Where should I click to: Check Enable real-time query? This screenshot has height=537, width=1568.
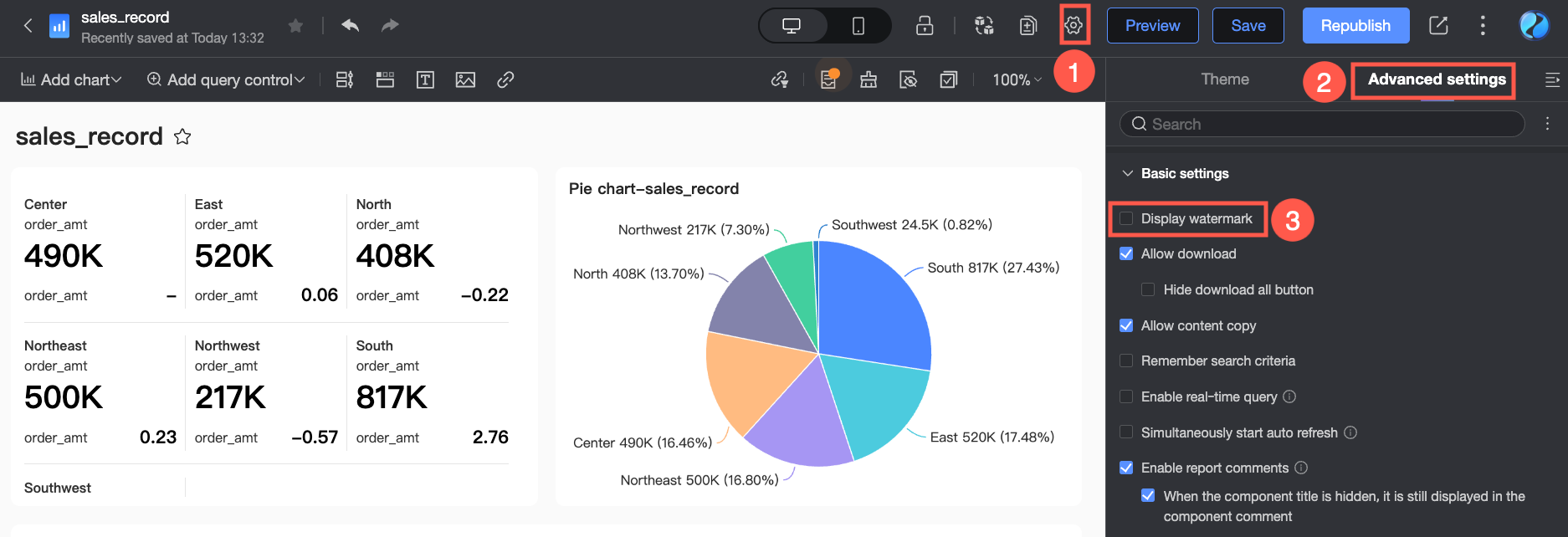[1126, 396]
